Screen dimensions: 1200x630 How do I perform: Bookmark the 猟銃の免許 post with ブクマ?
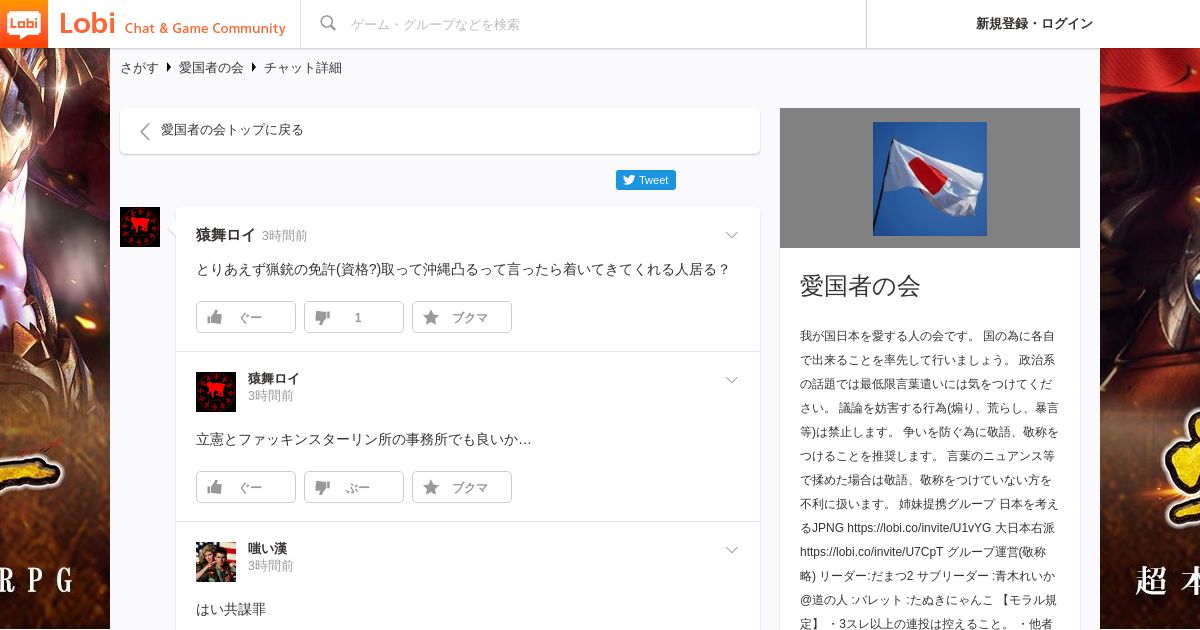462,317
